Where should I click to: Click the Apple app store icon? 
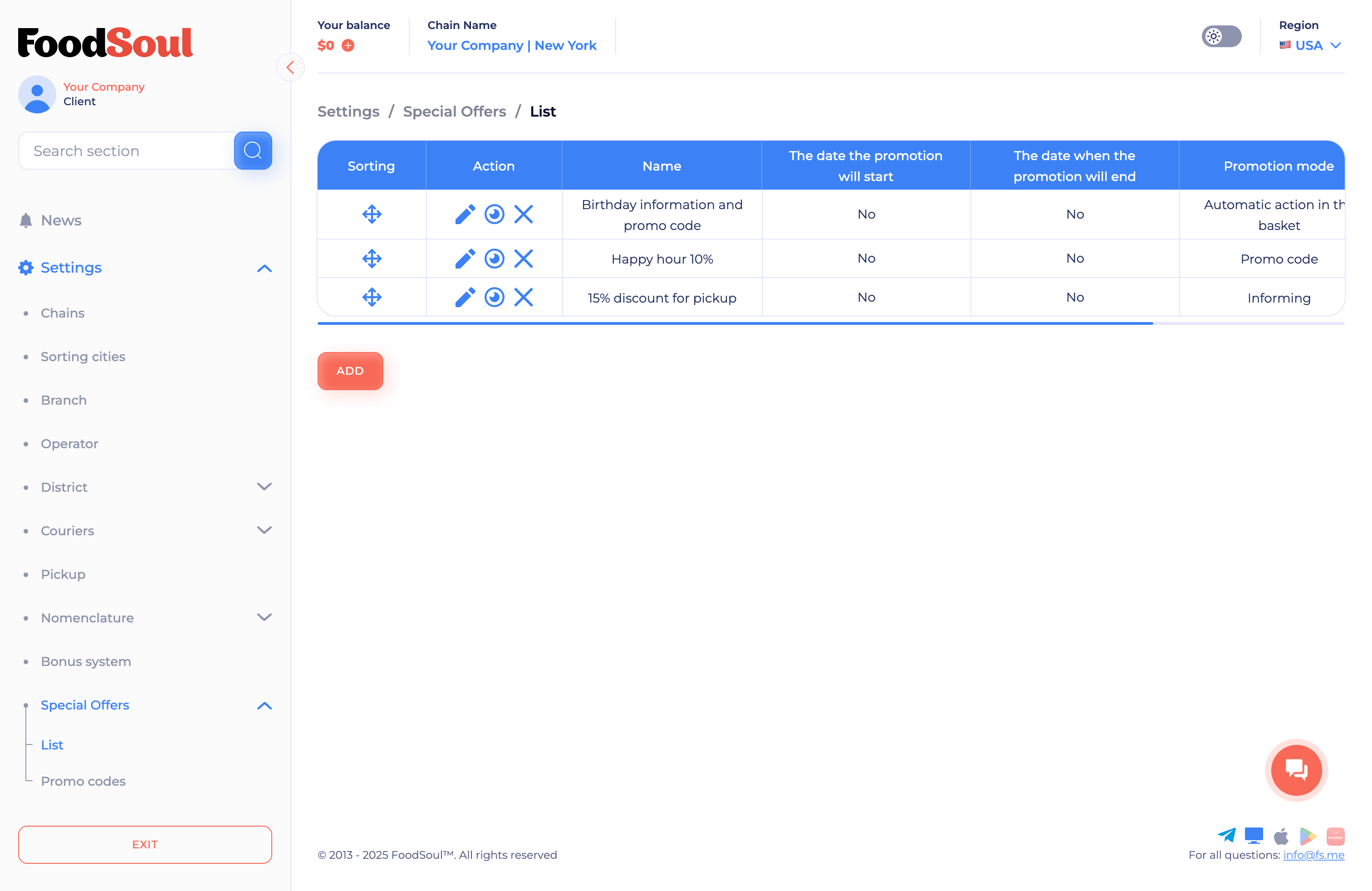point(1281,836)
